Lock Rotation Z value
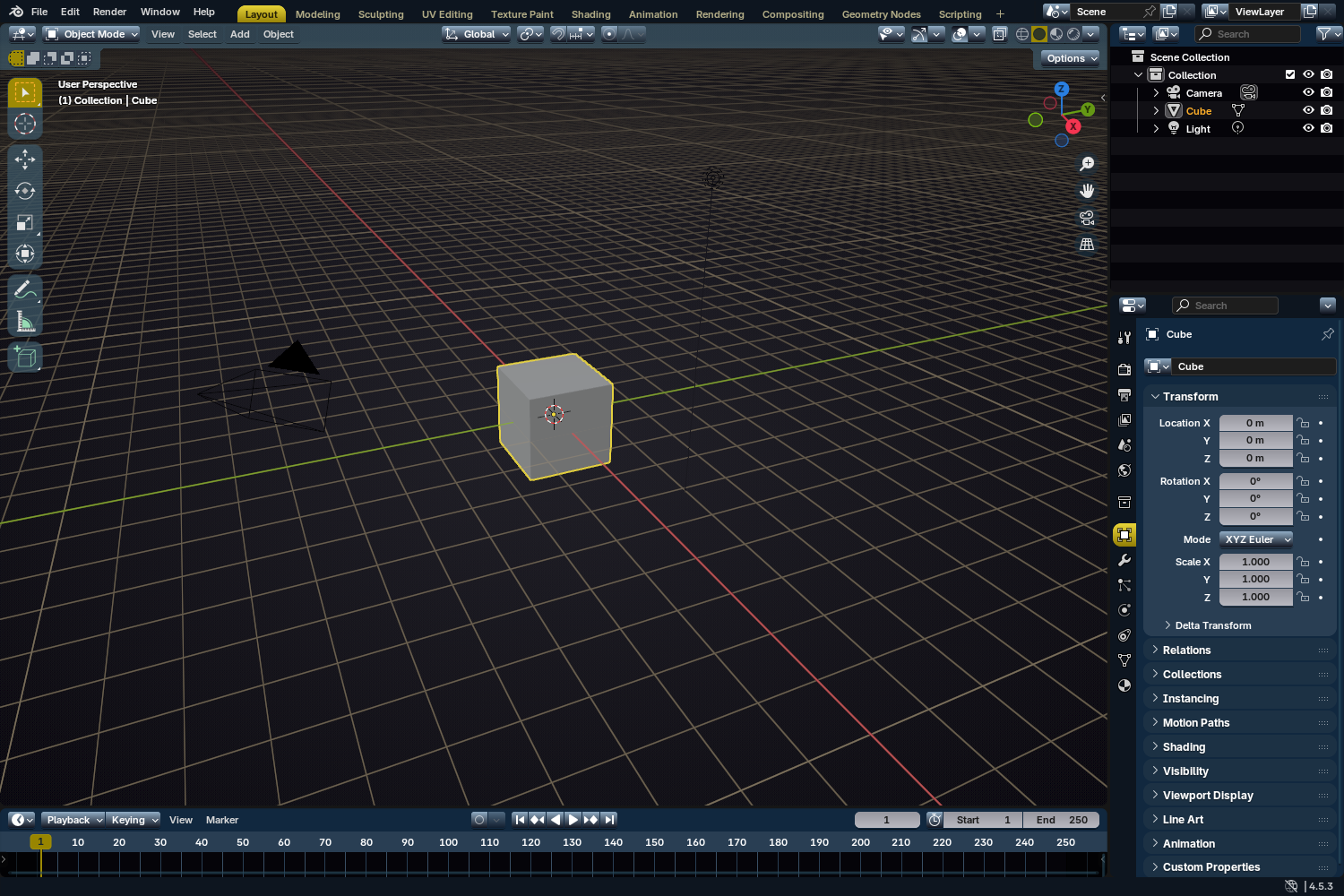 pyautogui.click(x=1304, y=516)
